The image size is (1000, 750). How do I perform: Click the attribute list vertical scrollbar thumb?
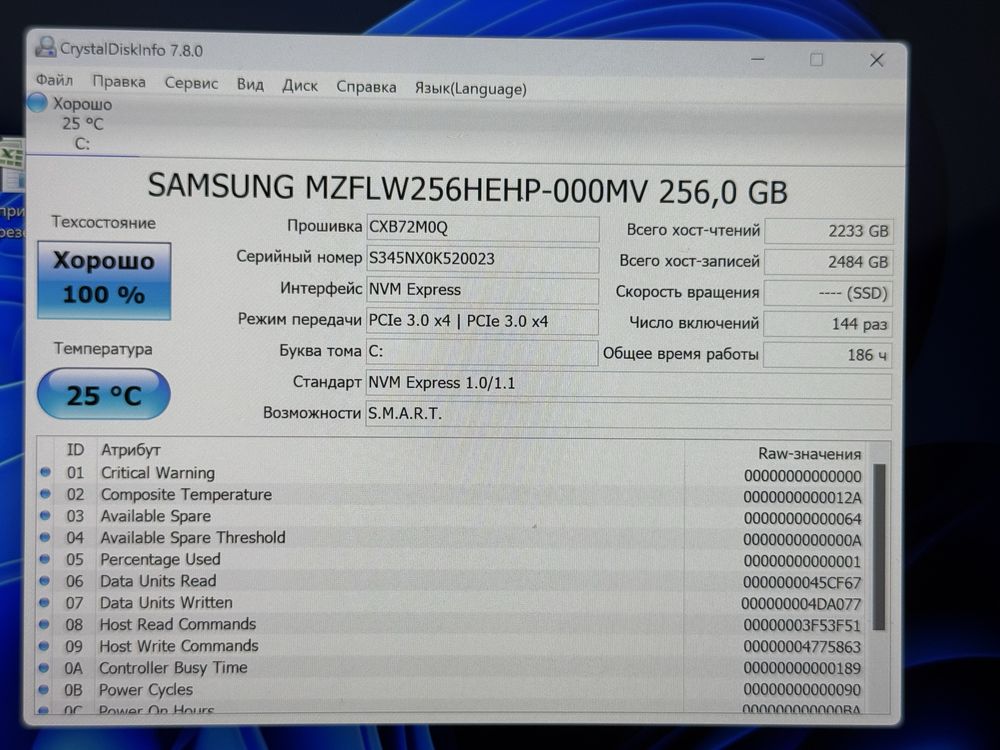[879, 547]
